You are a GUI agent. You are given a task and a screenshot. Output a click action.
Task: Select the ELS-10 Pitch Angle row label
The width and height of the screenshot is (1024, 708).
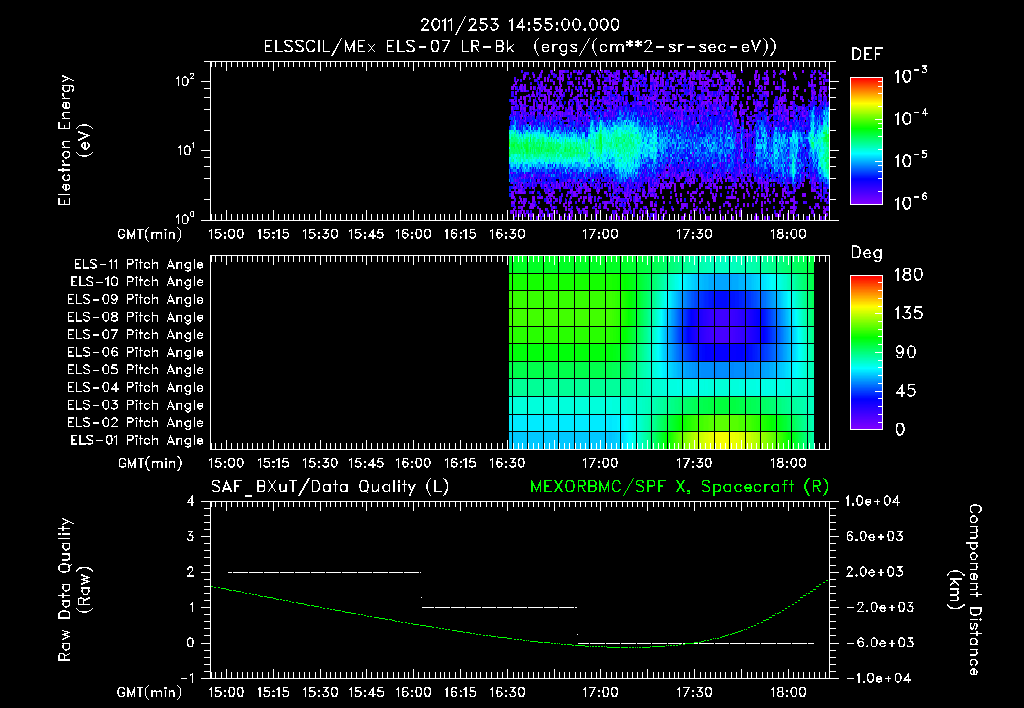137,282
